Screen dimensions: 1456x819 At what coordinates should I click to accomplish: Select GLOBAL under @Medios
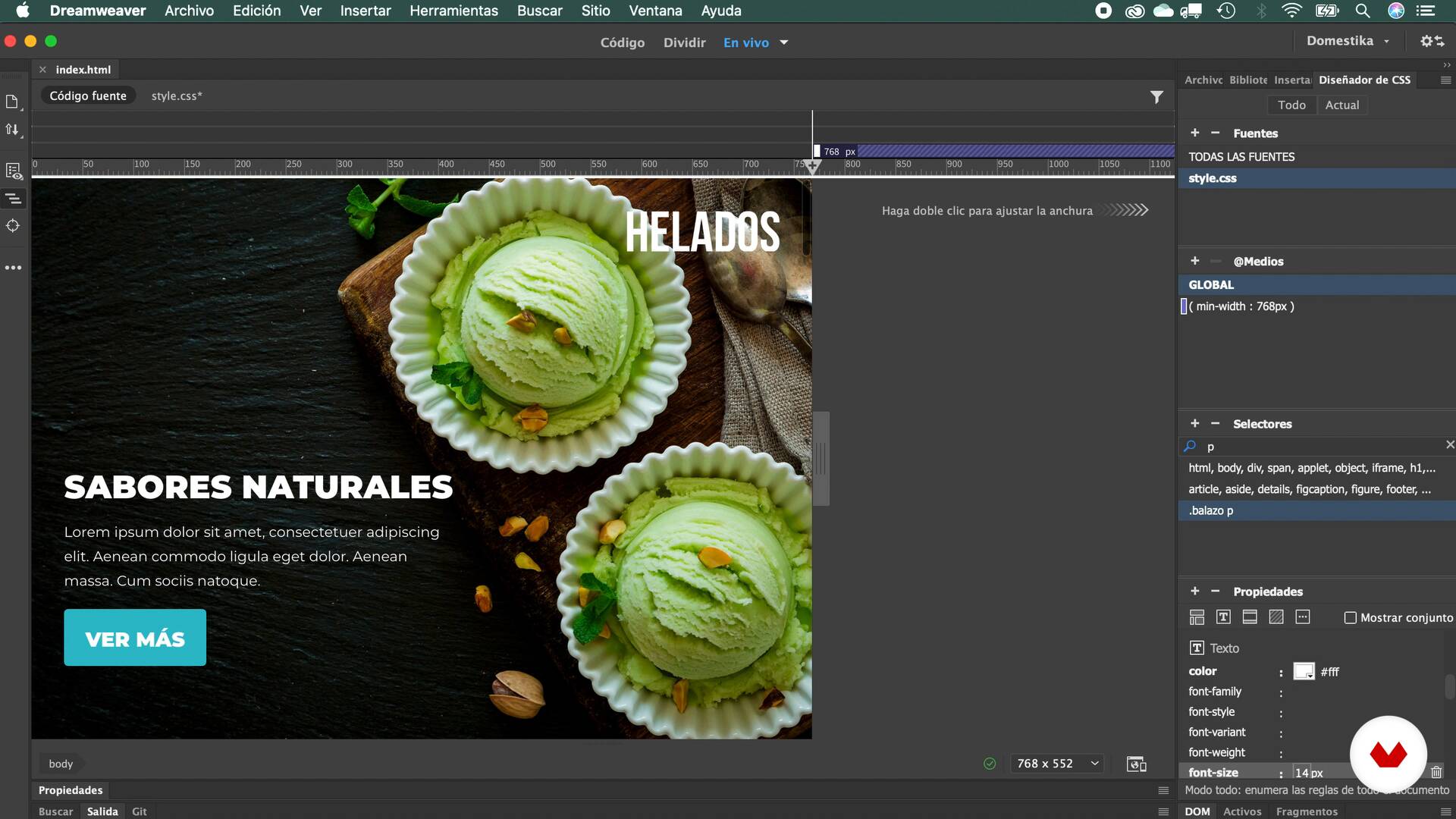click(1316, 285)
